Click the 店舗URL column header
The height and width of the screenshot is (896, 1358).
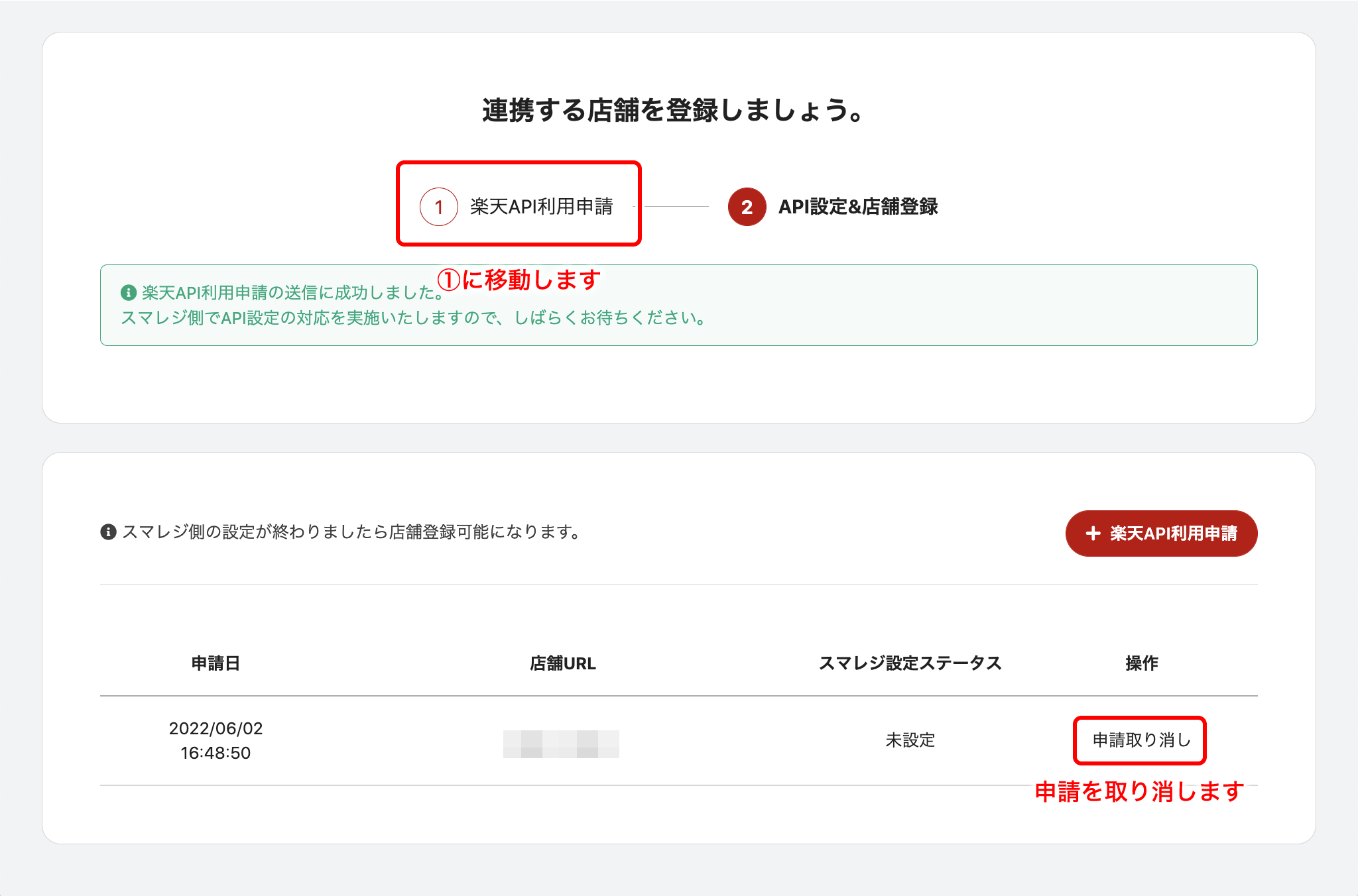tap(562, 663)
